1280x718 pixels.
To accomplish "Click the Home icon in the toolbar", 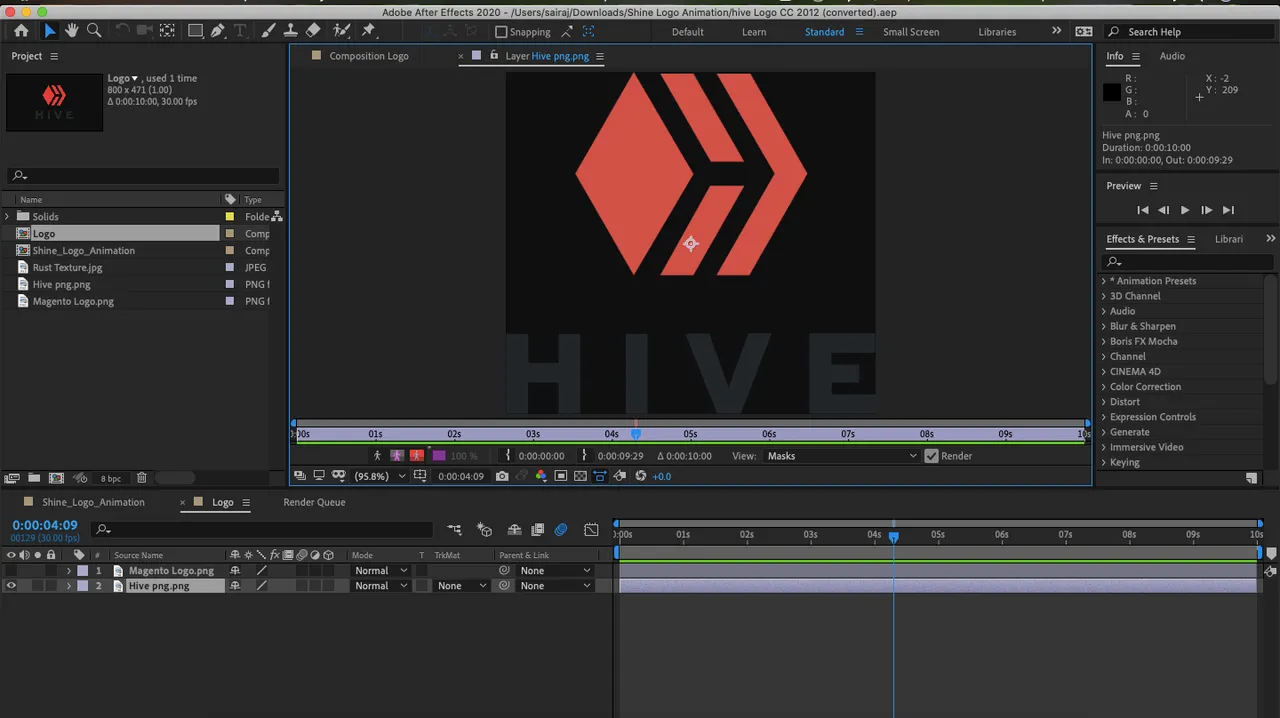I will pos(21,31).
